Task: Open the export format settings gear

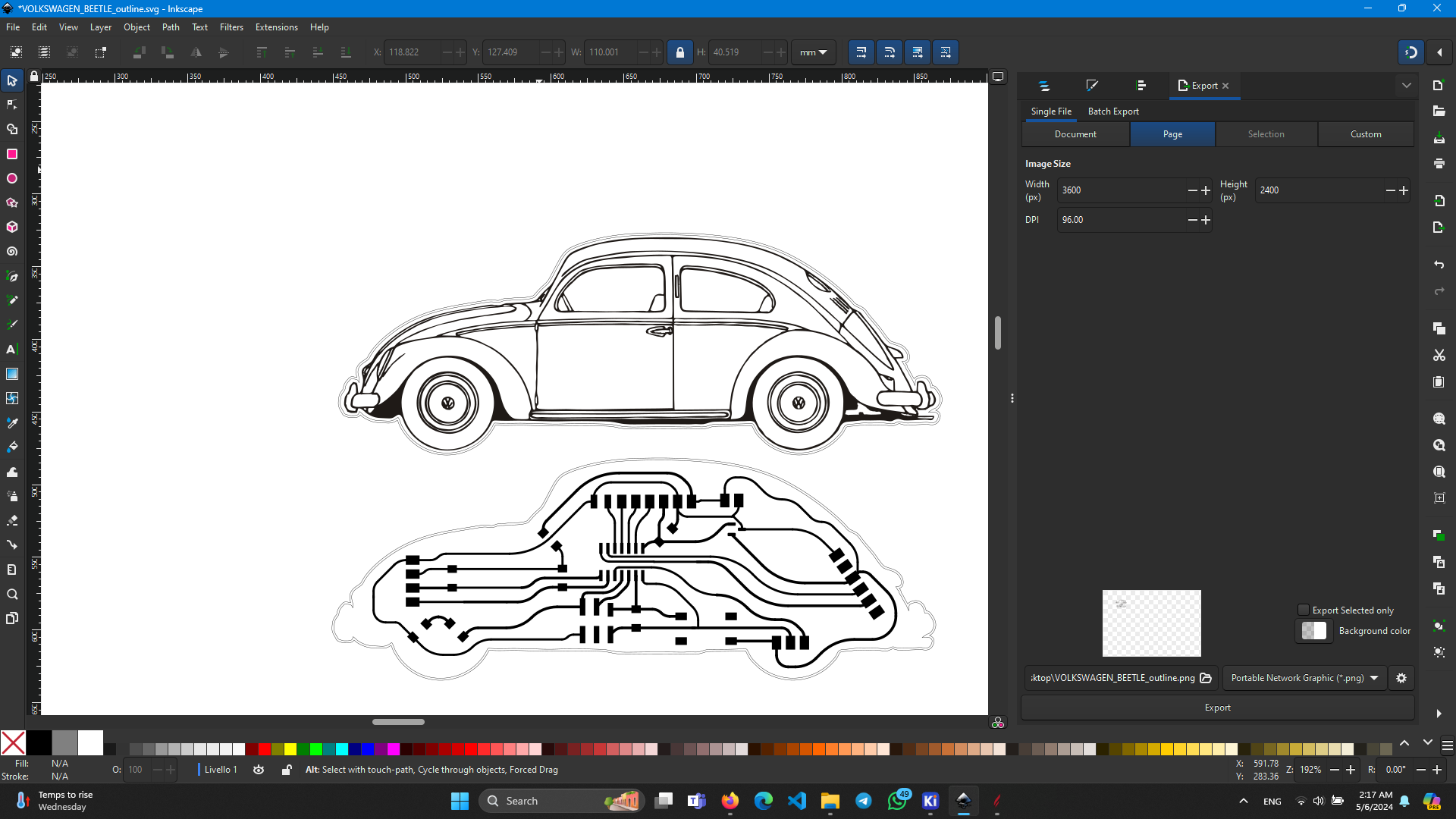Action: [x=1401, y=678]
